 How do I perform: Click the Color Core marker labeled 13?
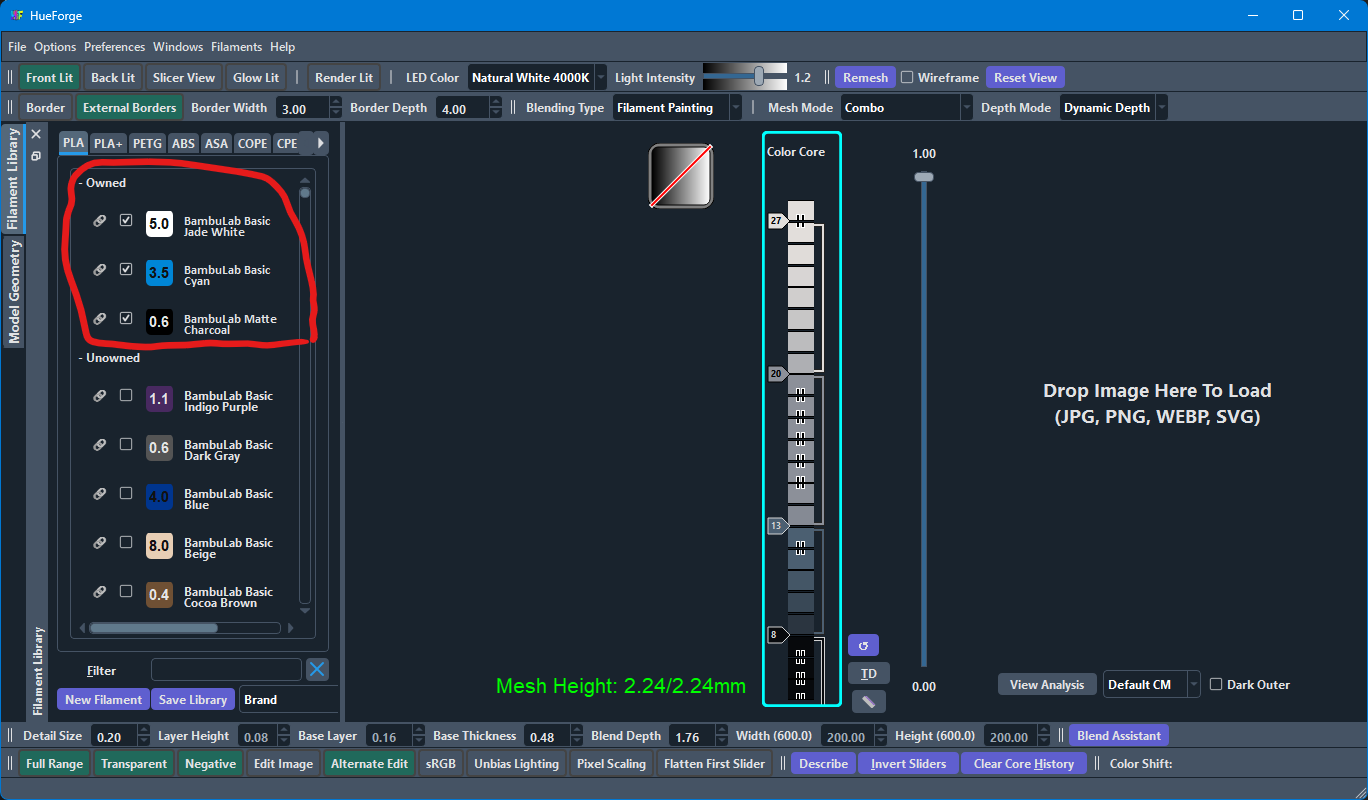tap(778, 525)
